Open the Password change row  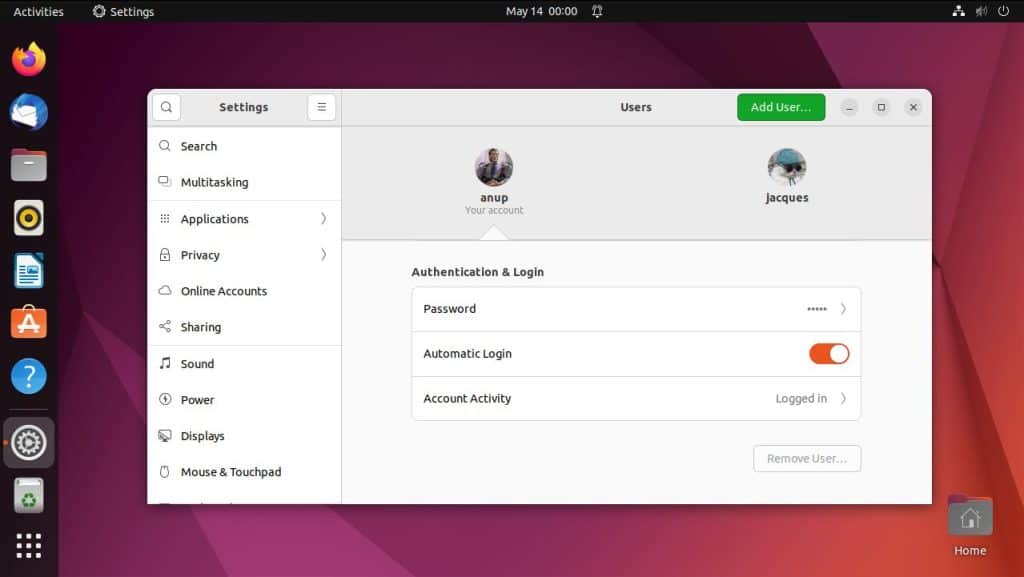tap(636, 309)
